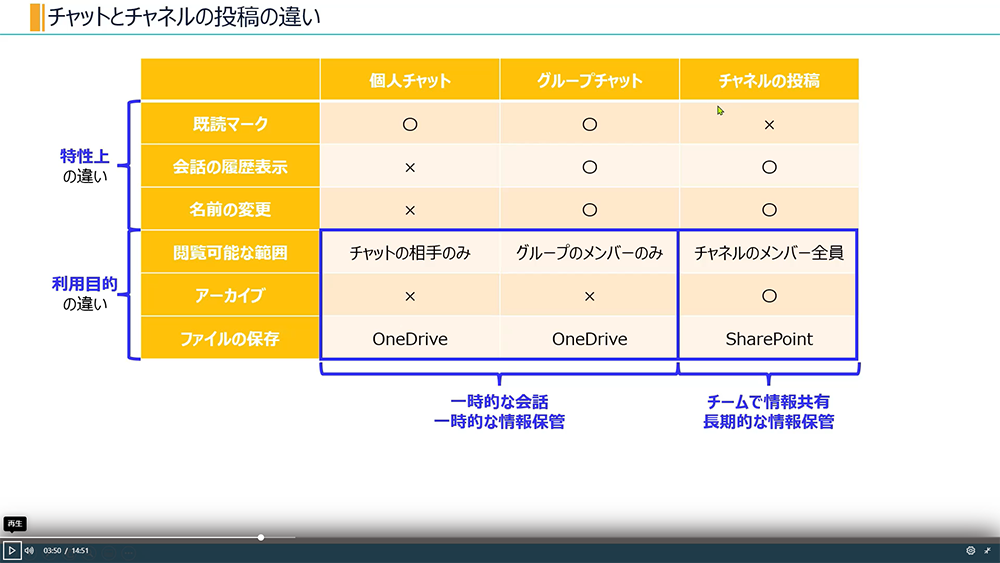The height and width of the screenshot is (563, 1000).
Task: Click the チームで情報共有 caption line
Action: [768, 402]
